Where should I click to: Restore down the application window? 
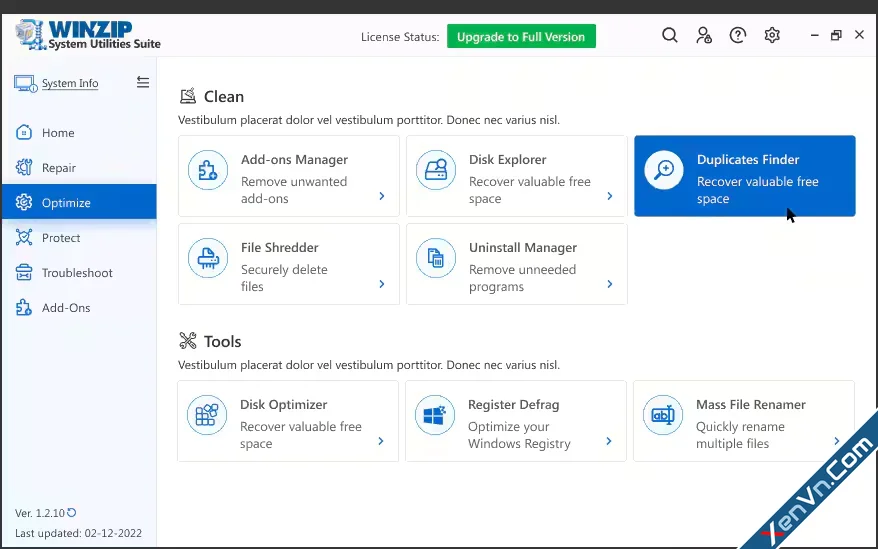coord(836,35)
